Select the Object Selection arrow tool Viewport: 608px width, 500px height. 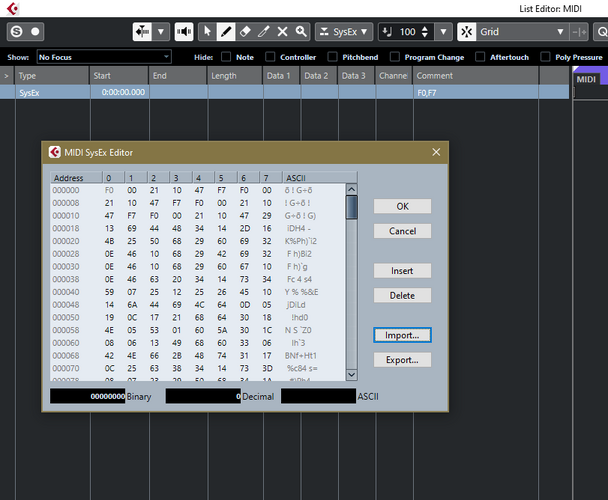point(207,31)
